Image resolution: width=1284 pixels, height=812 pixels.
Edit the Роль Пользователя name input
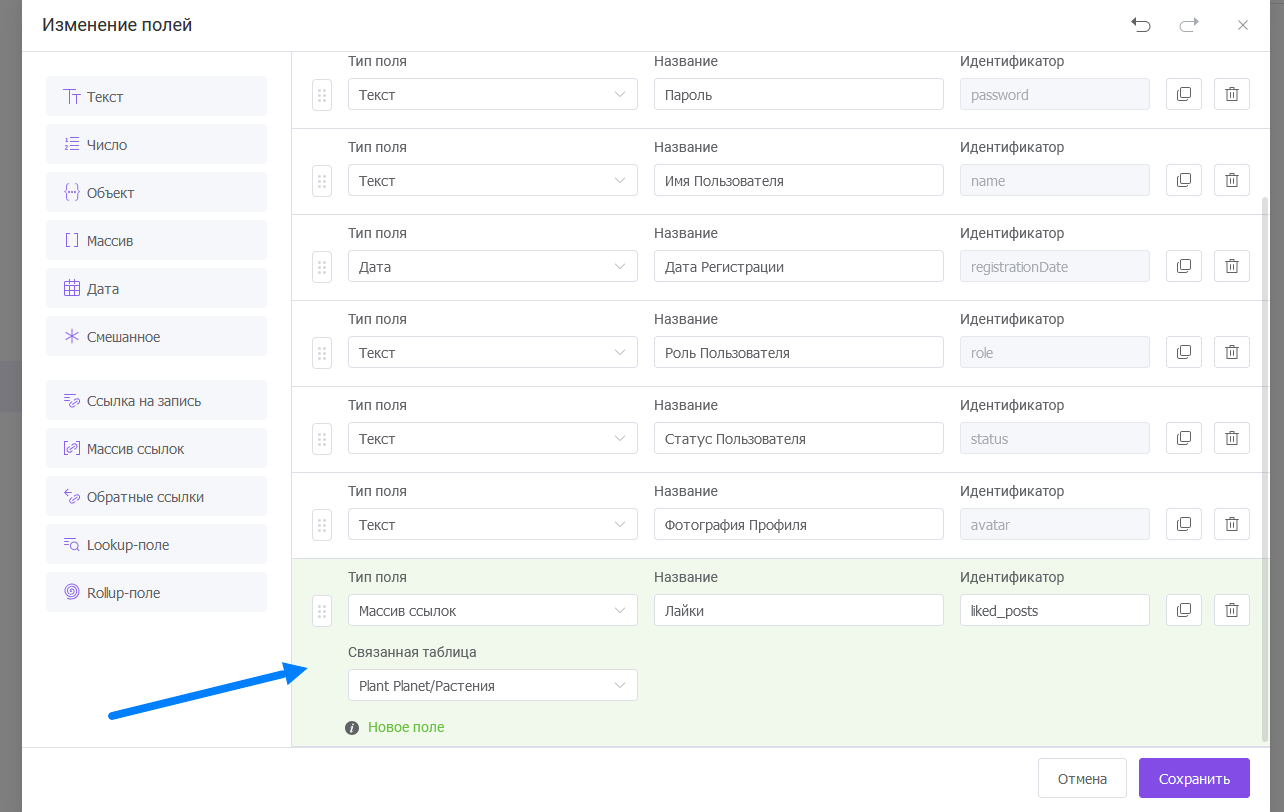point(799,353)
